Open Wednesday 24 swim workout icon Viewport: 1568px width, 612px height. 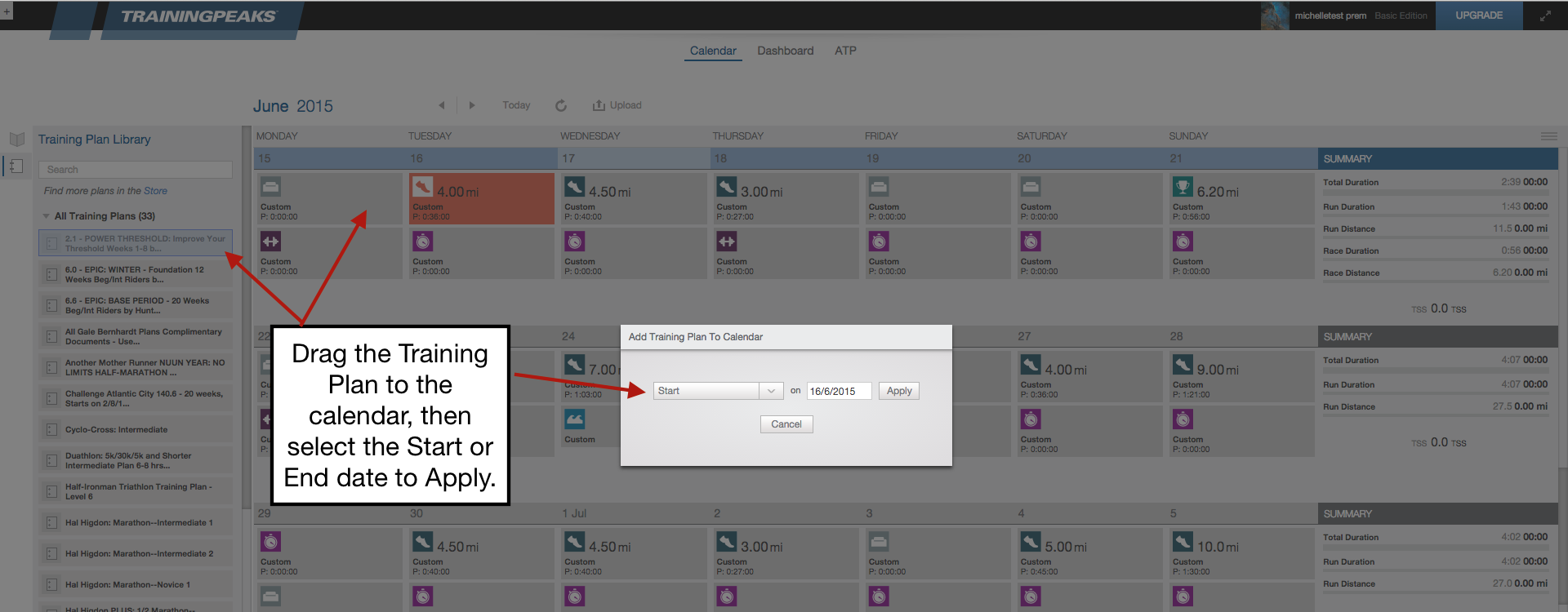point(575,419)
